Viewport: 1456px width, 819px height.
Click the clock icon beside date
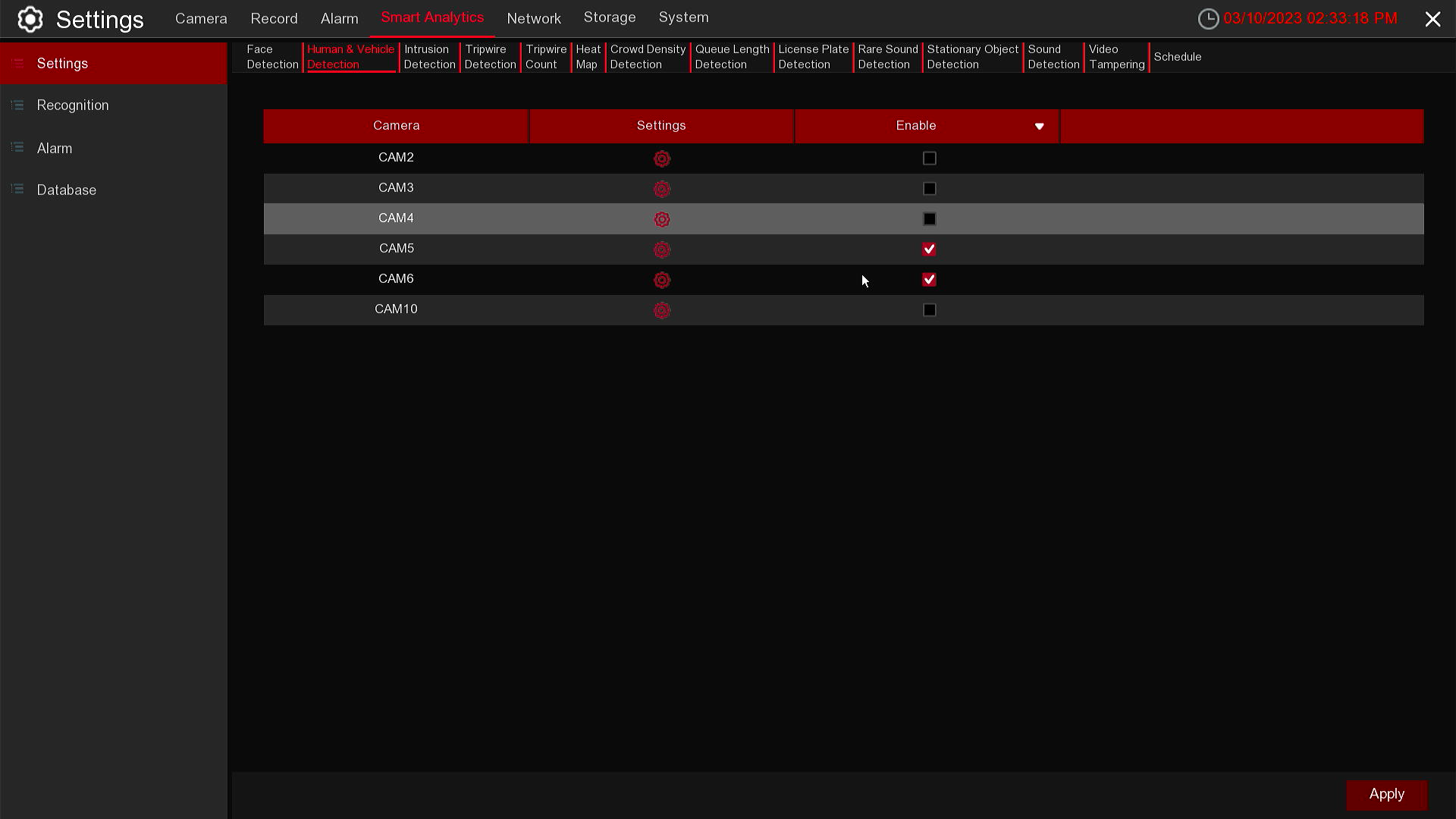(1208, 19)
